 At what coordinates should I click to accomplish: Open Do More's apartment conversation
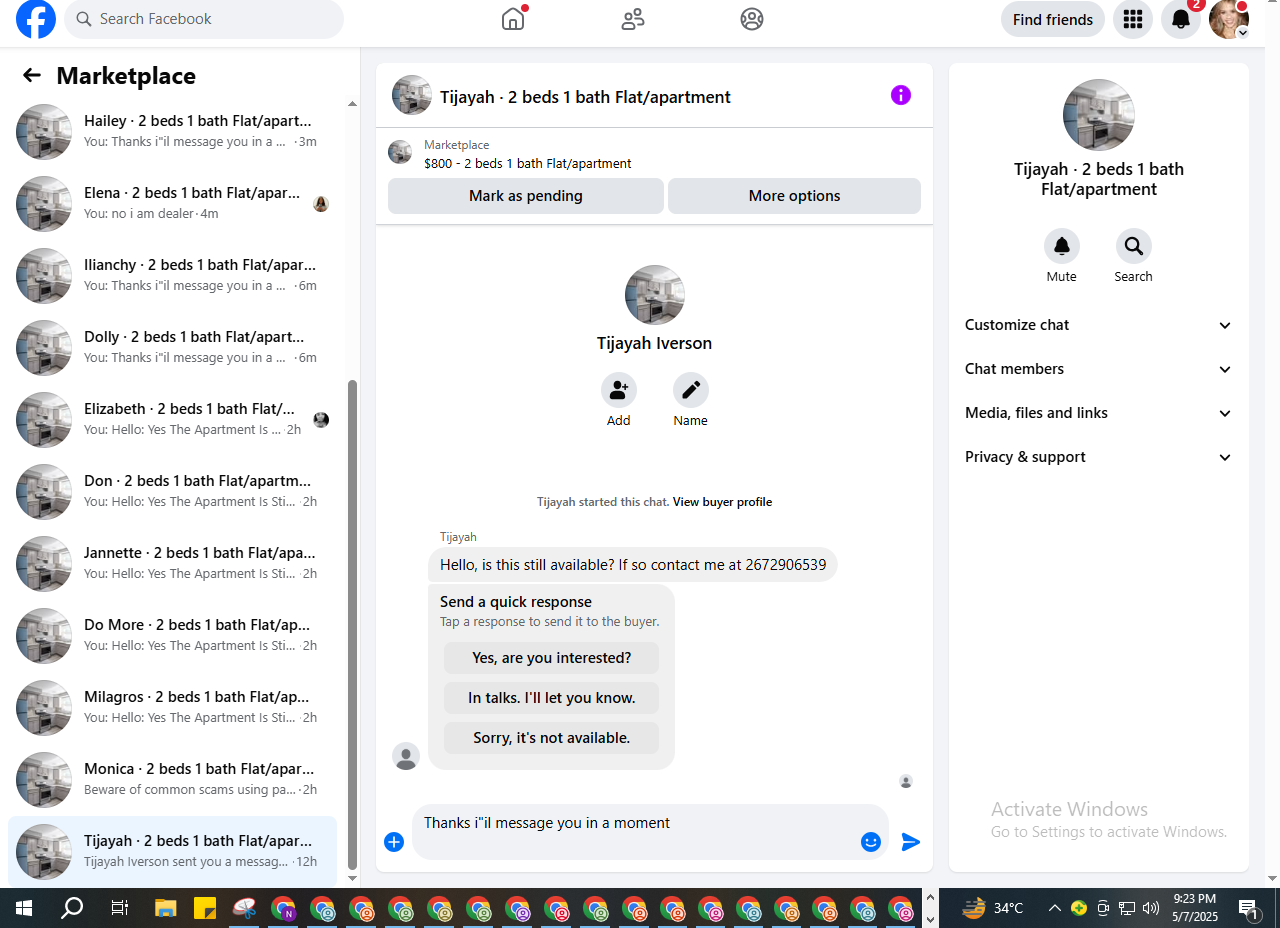tap(172, 636)
